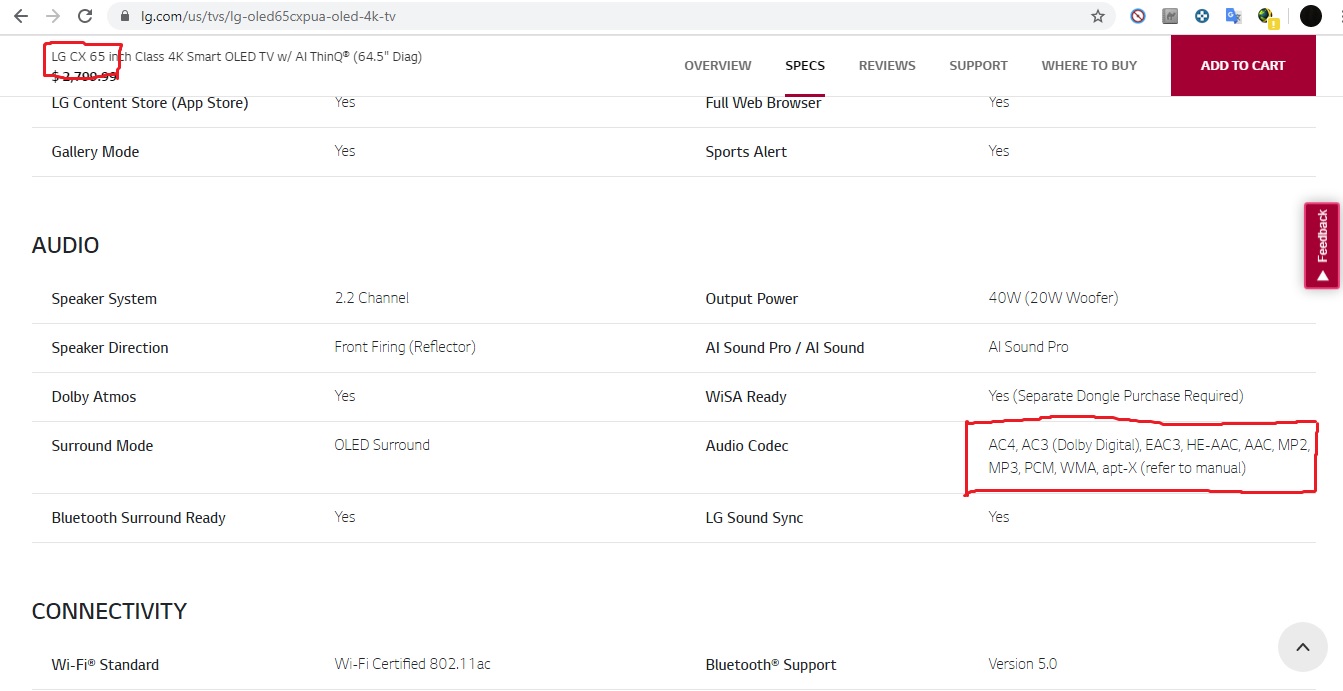Click the LG CX 65 inch product title

237,57
